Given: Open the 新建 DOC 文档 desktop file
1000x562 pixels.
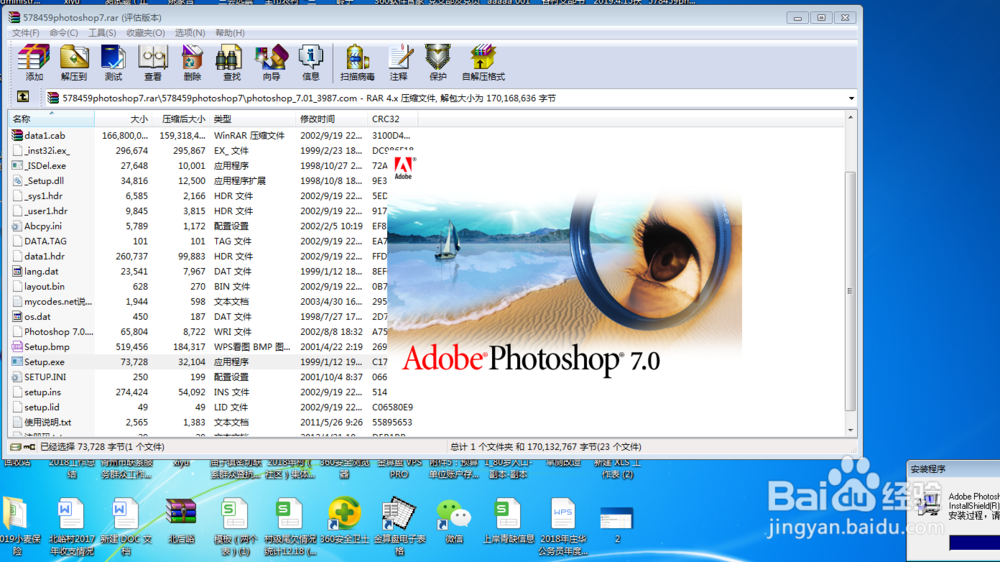Looking at the screenshot, I should tap(126, 526).
